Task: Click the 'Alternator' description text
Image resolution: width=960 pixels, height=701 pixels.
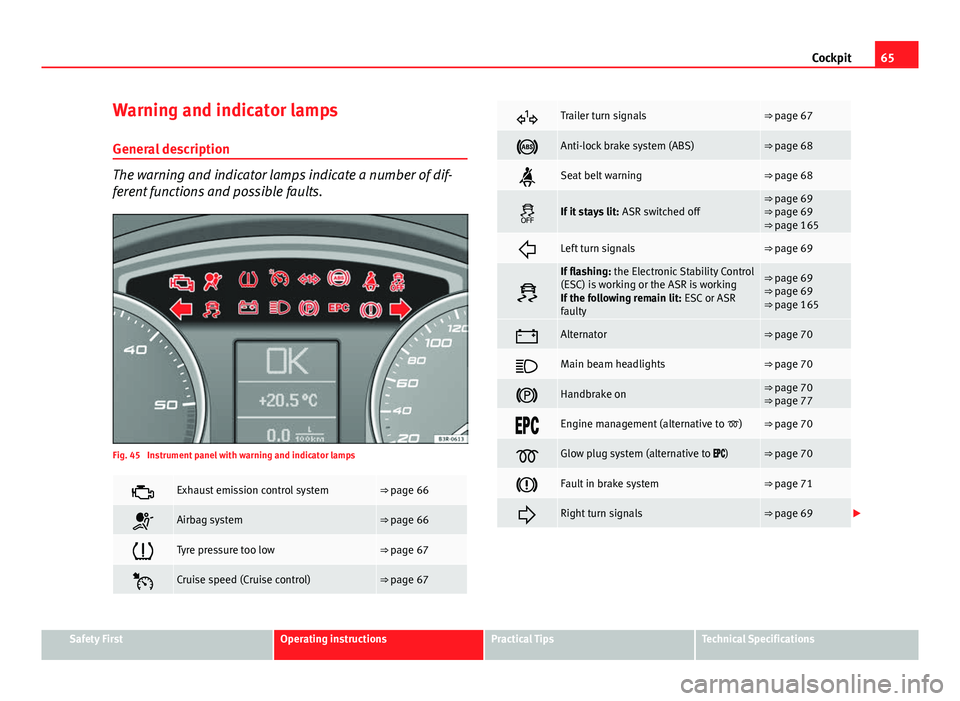Action: click(583, 335)
